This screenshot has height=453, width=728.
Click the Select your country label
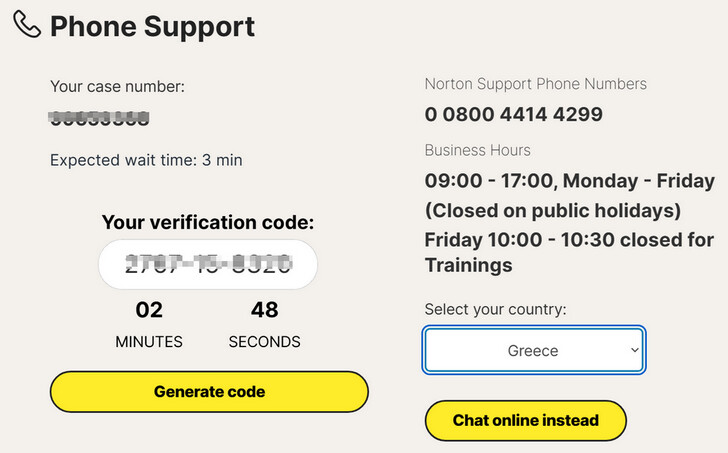click(495, 309)
